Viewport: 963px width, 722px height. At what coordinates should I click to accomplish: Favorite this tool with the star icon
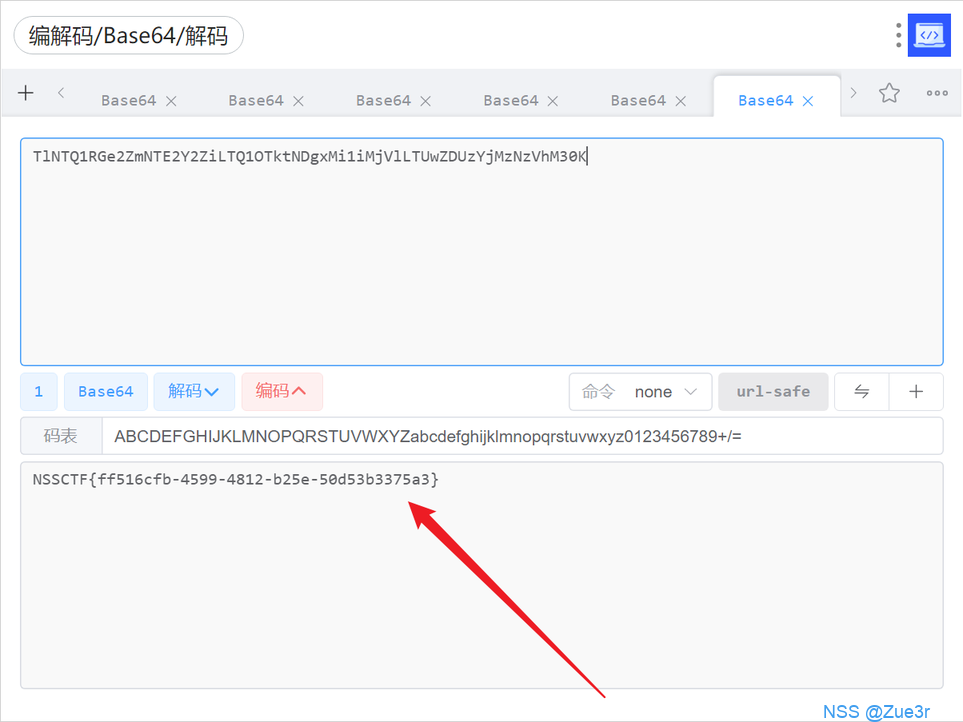point(889,93)
